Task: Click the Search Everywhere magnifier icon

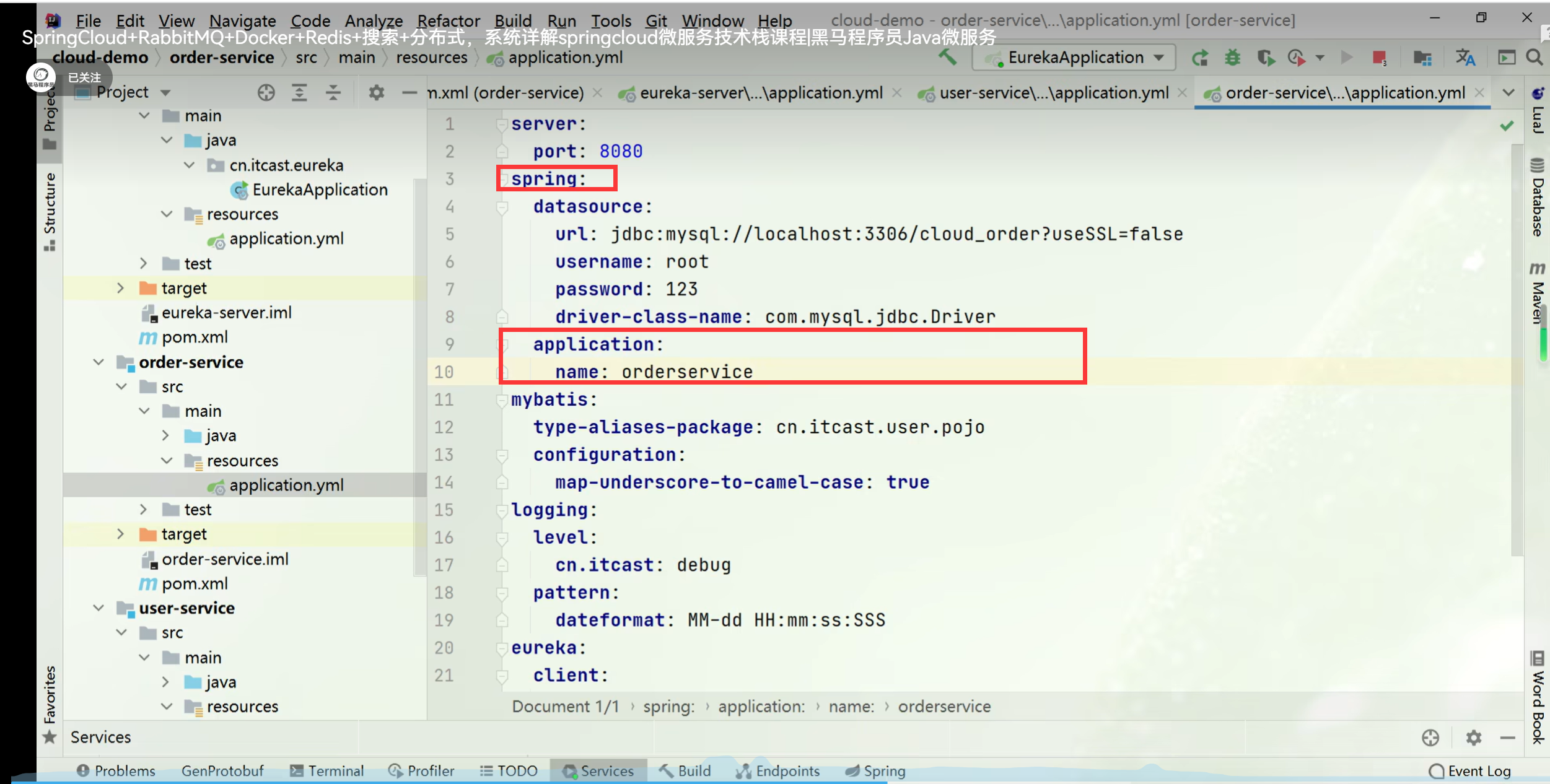Action: pyautogui.click(x=1534, y=58)
